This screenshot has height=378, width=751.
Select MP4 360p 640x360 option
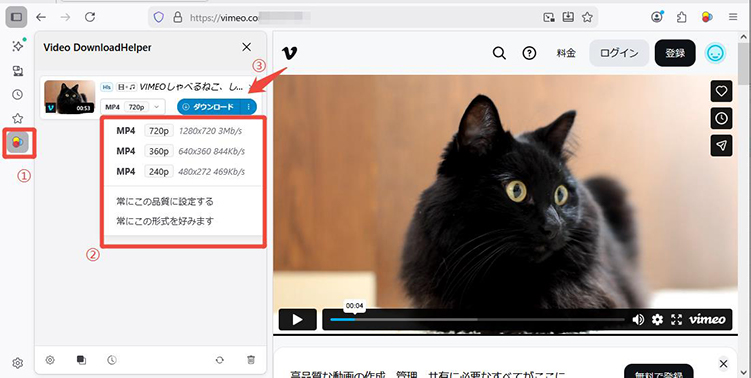(x=183, y=151)
